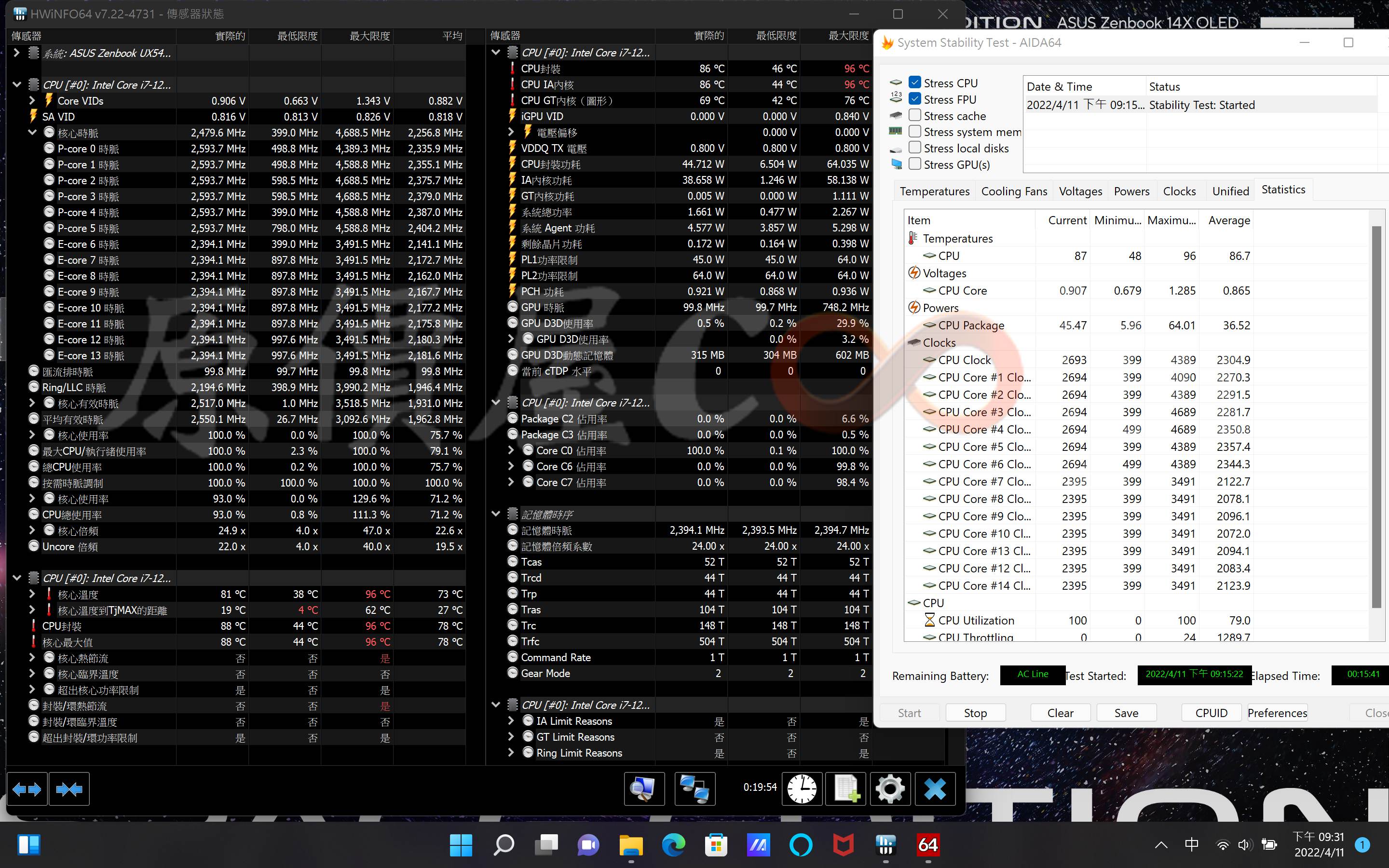Click the blue X close sensors icon
This screenshot has height=868, width=1389.
coord(934,789)
